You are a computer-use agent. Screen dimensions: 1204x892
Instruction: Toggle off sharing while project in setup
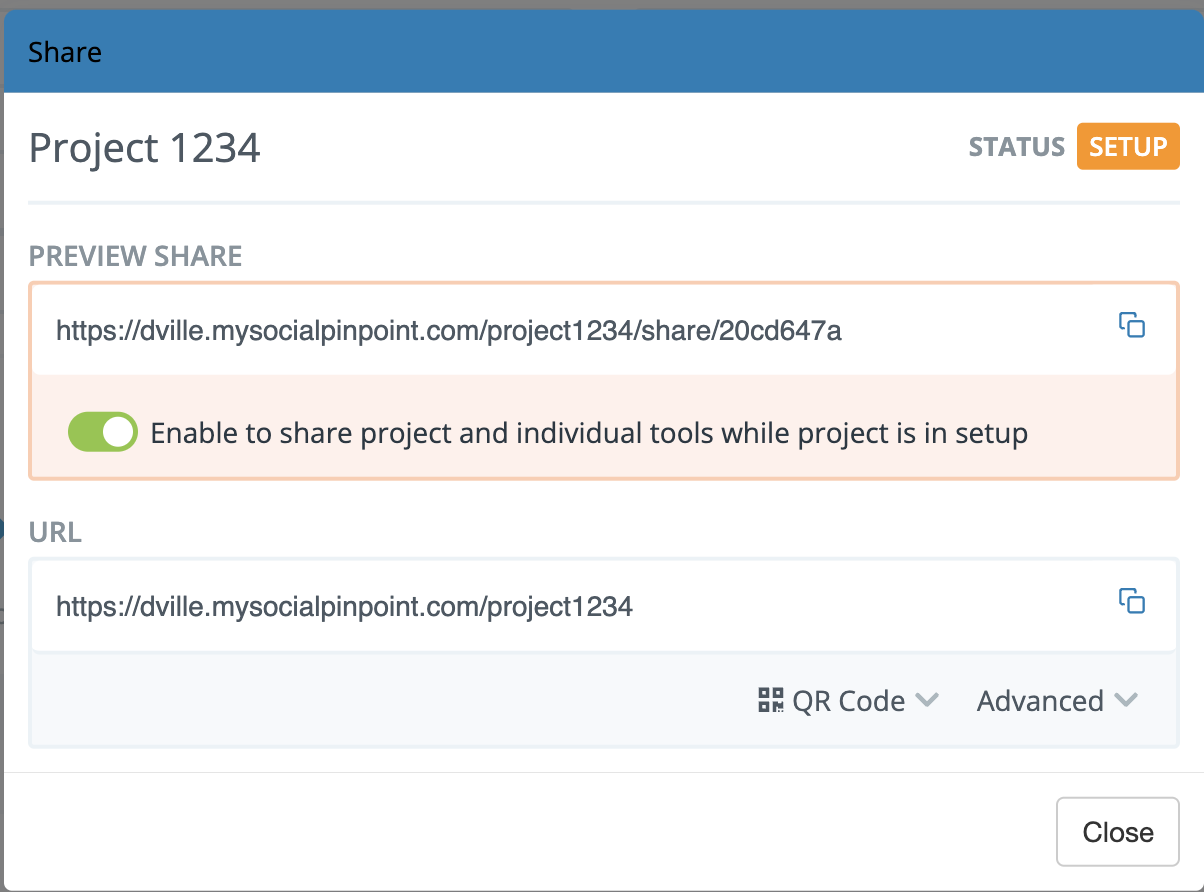pos(102,432)
